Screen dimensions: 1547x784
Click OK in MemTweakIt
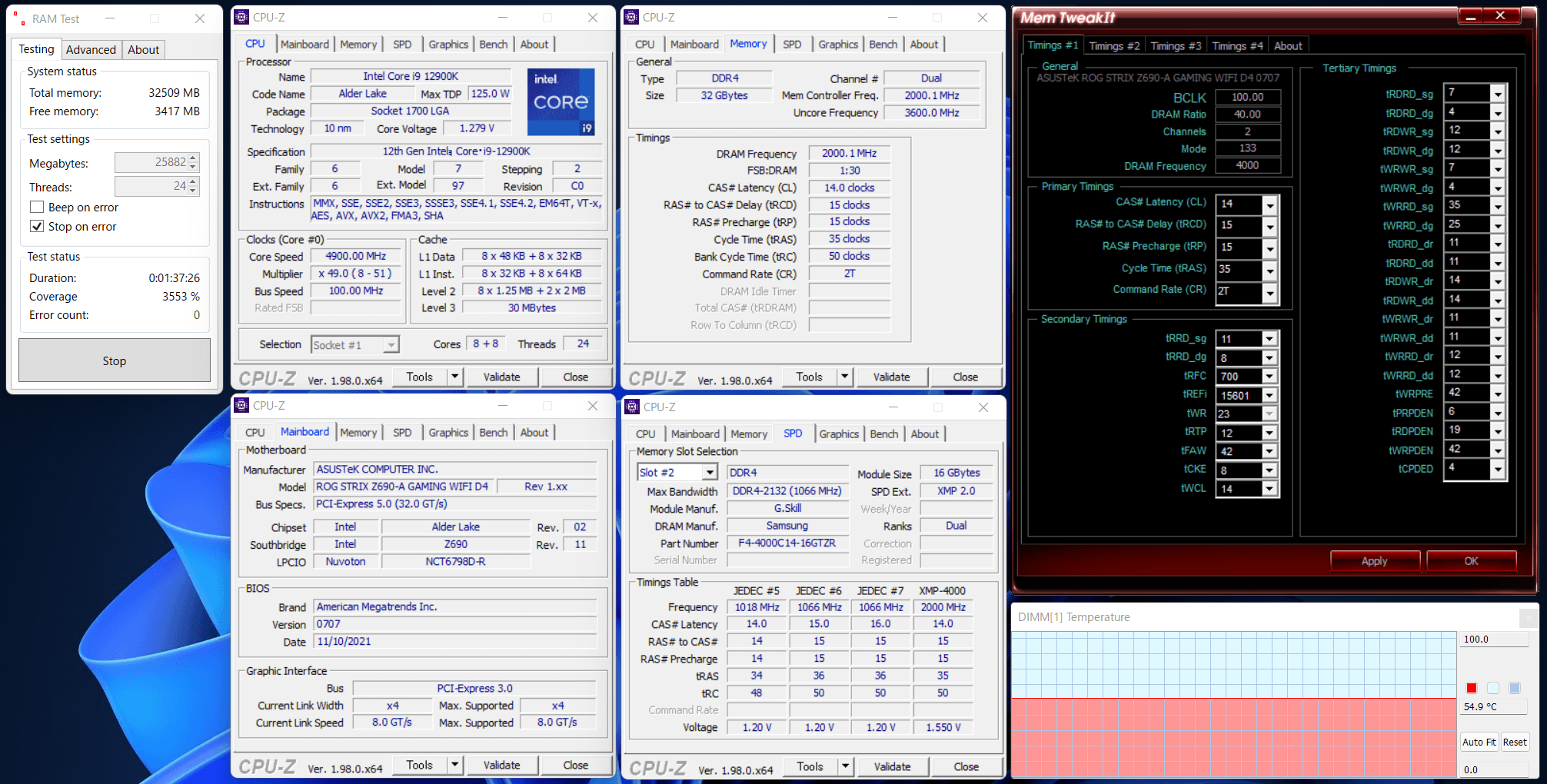[x=1471, y=561]
